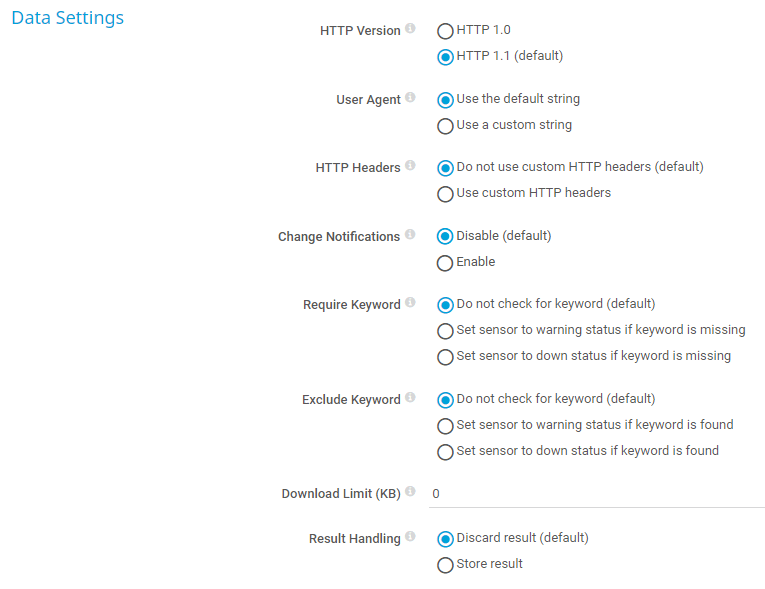Choose Use a custom string
765x589 pixels.
pos(446,126)
